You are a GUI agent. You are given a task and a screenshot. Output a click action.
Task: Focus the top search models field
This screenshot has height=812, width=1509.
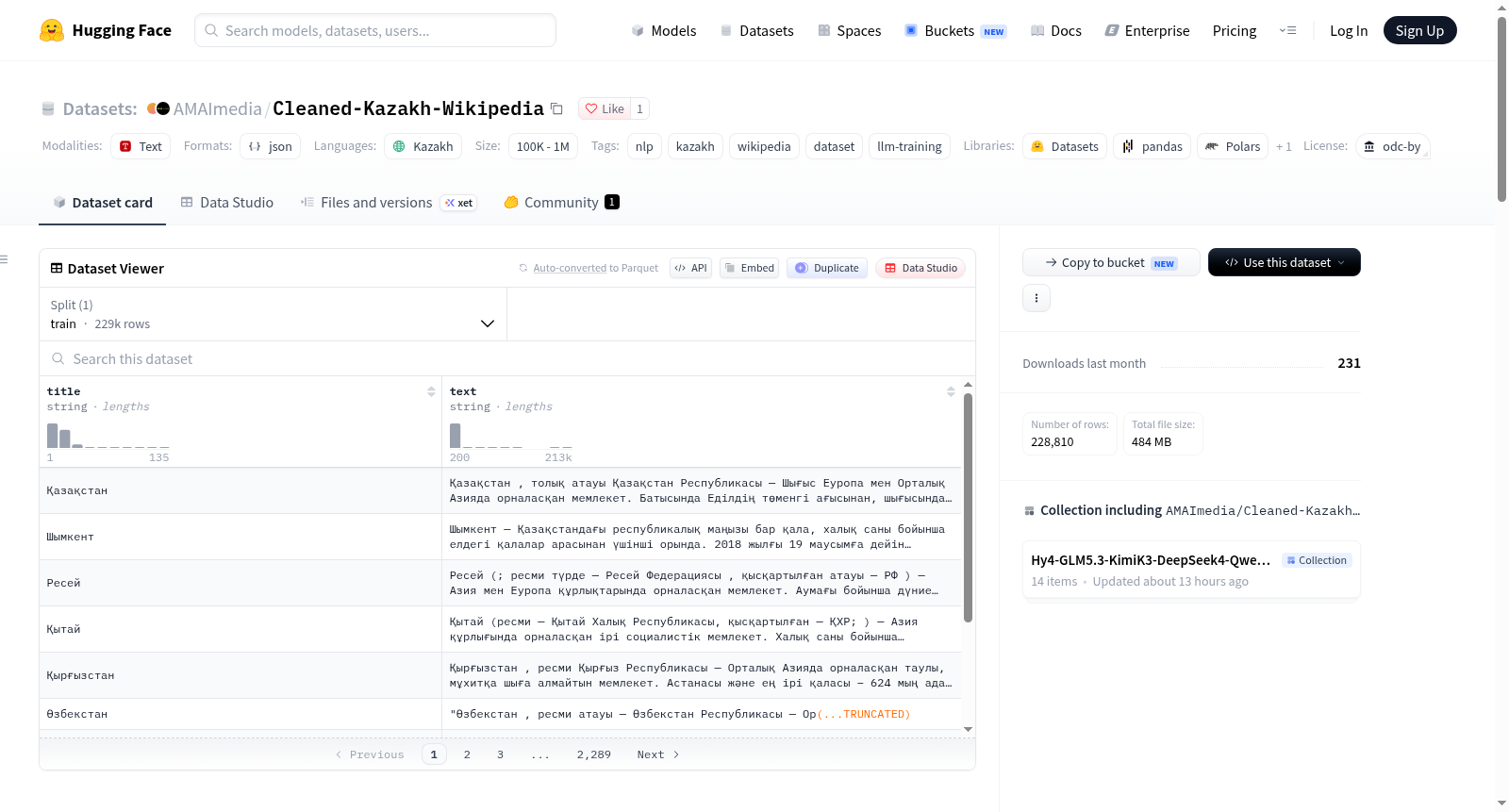pos(375,31)
